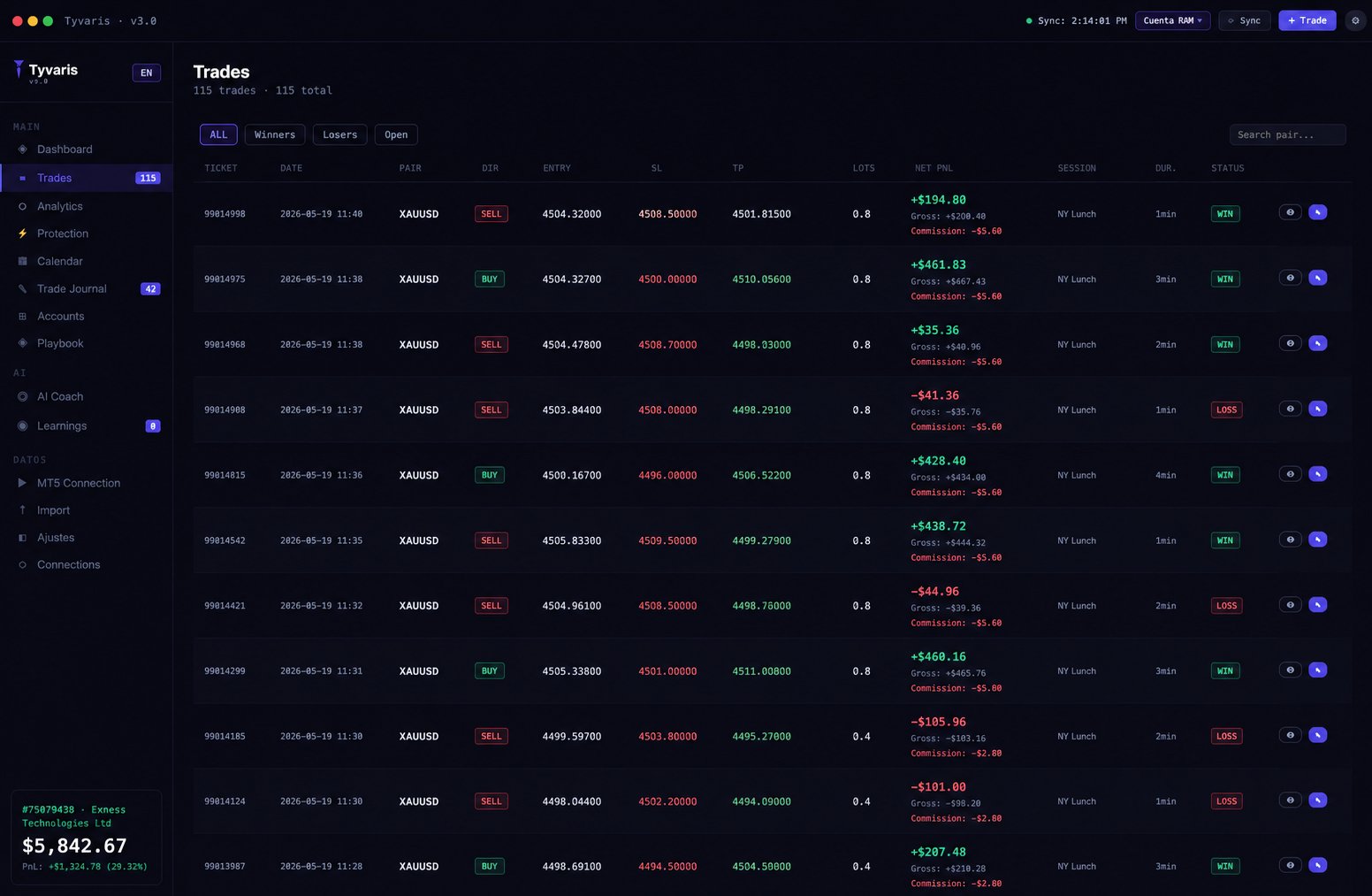Click the Exness account balance card
The width and height of the screenshot is (1372, 896).
click(86, 837)
